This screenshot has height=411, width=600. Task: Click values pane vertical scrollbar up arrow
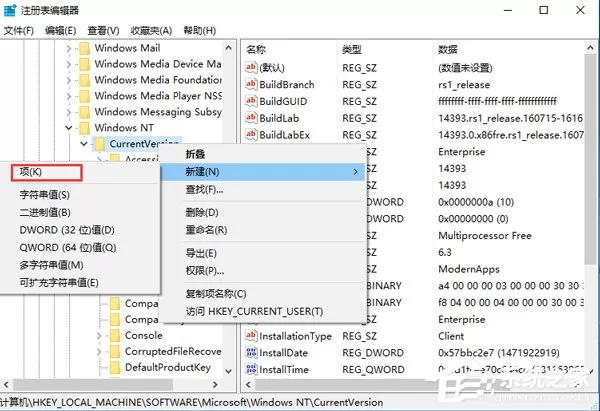590,48
